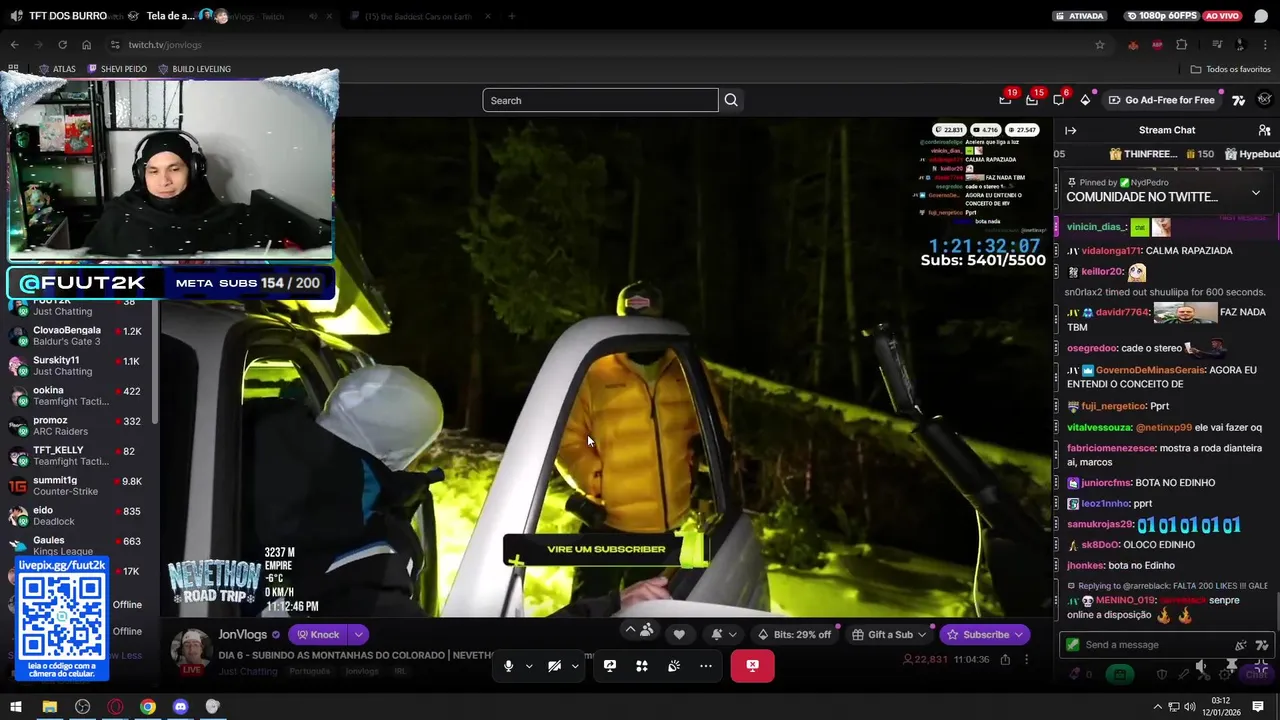Open ClovaoBengala channel in the sidebar

coord(80,335)
